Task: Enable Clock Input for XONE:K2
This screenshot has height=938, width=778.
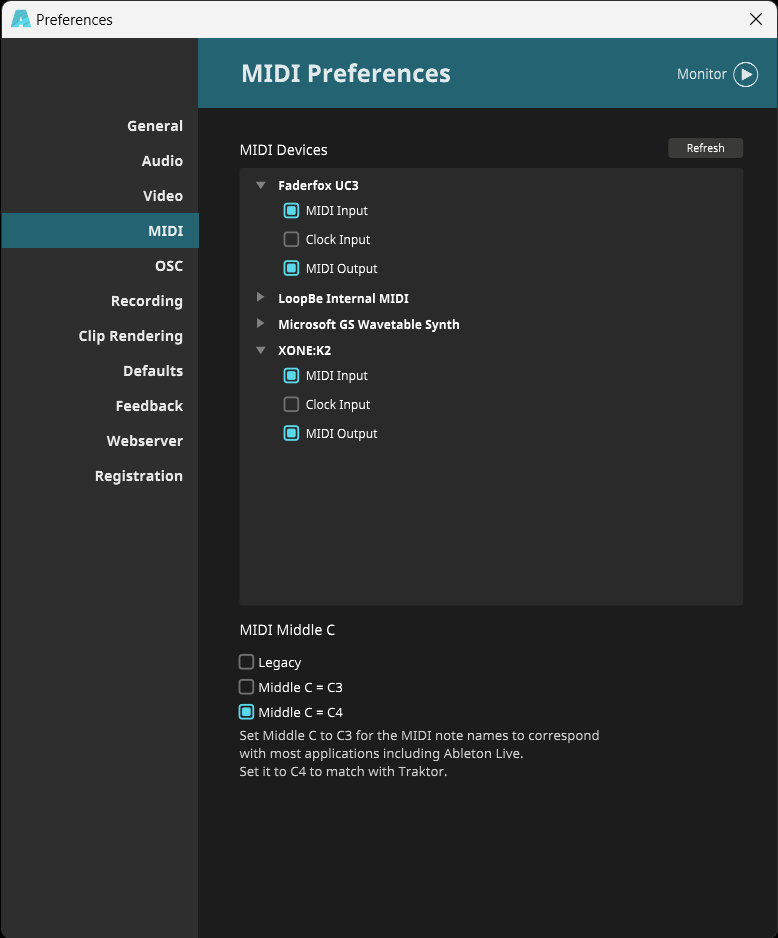Action: tap(291, 404)
